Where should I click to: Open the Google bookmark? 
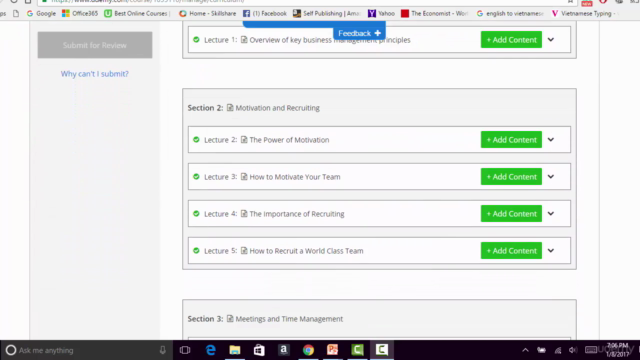click(x=41, y=13)
